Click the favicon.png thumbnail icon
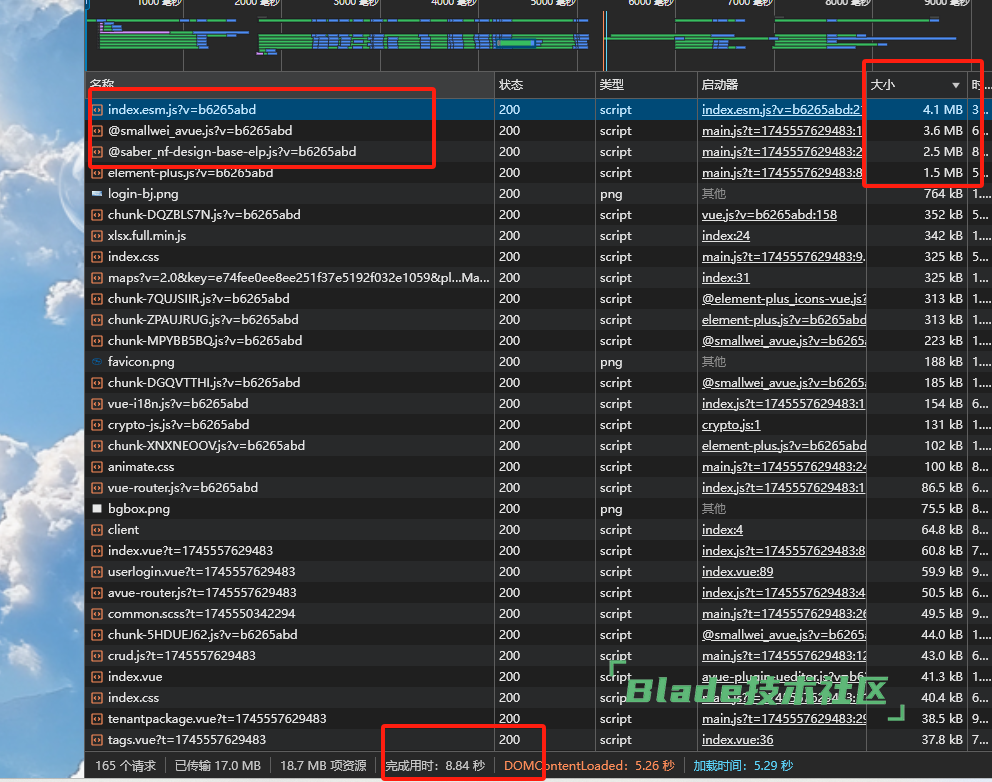Screen dimensions: 992x782 coord(97,362)
